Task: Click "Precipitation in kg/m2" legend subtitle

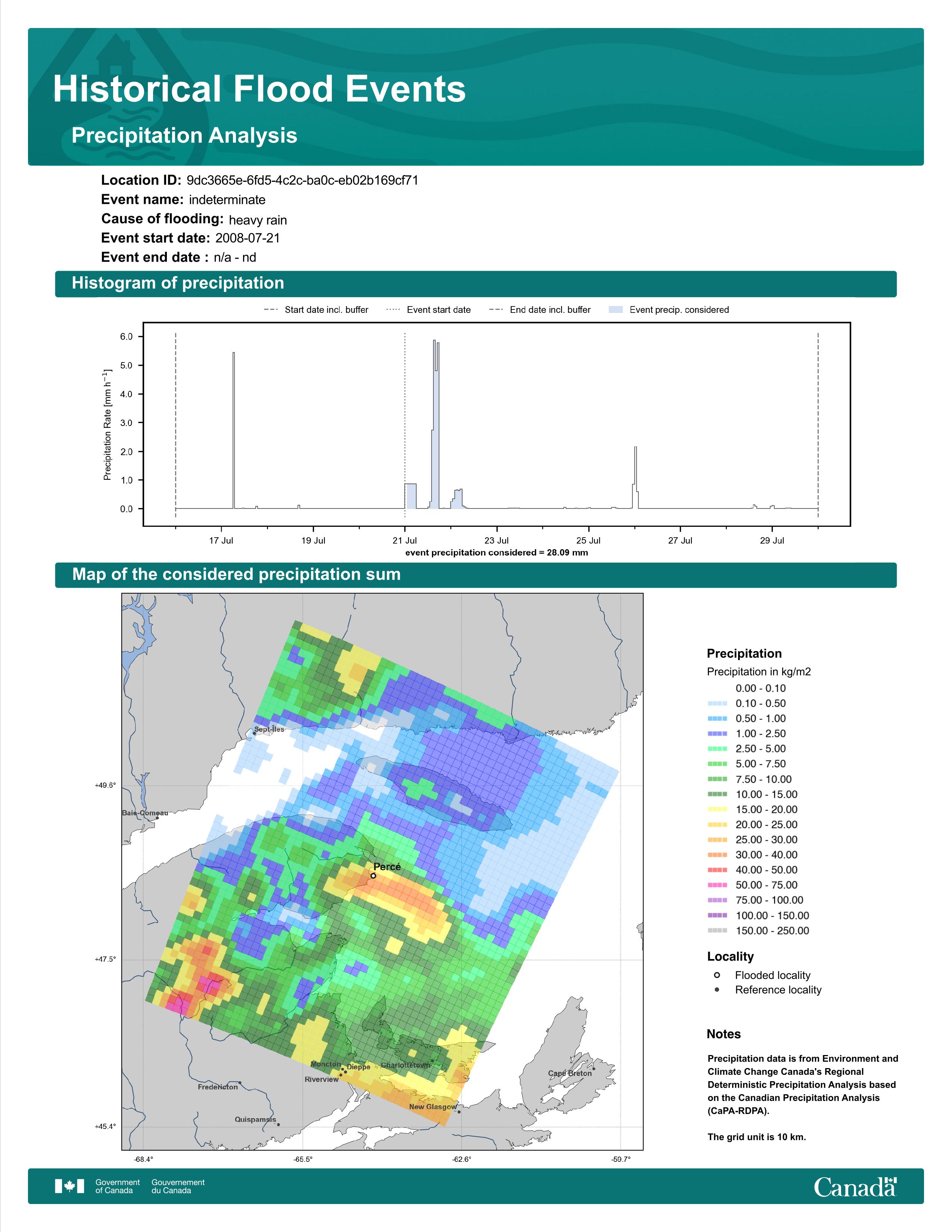Action: (x=759, y=672)
